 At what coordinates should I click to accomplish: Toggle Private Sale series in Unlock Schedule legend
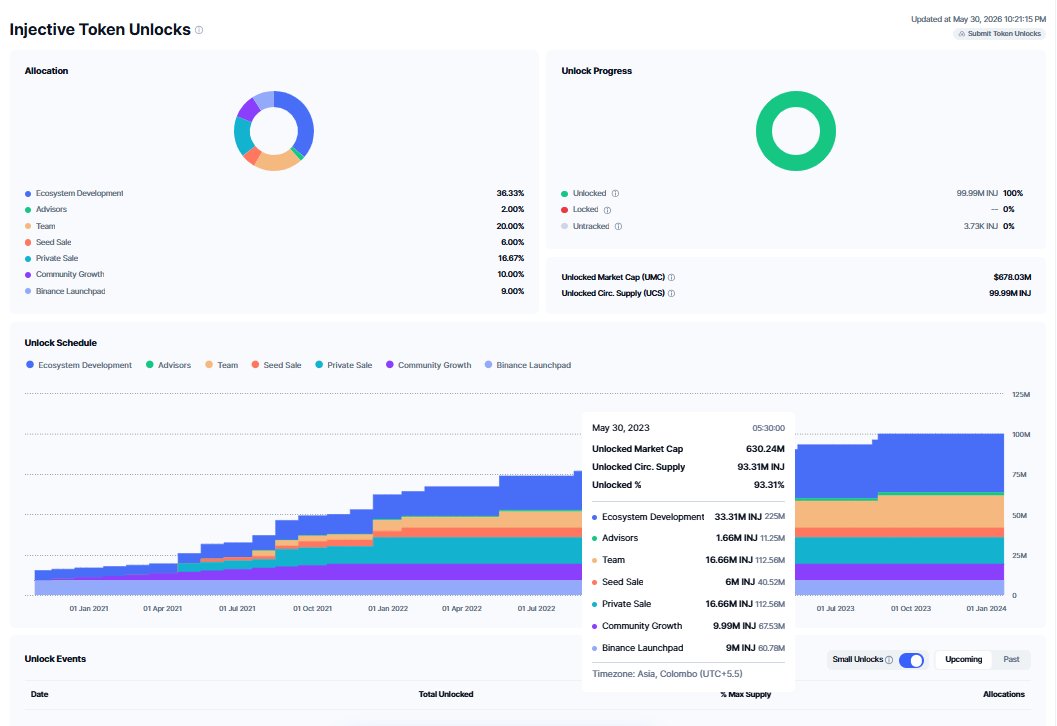(x=344, y=365)
